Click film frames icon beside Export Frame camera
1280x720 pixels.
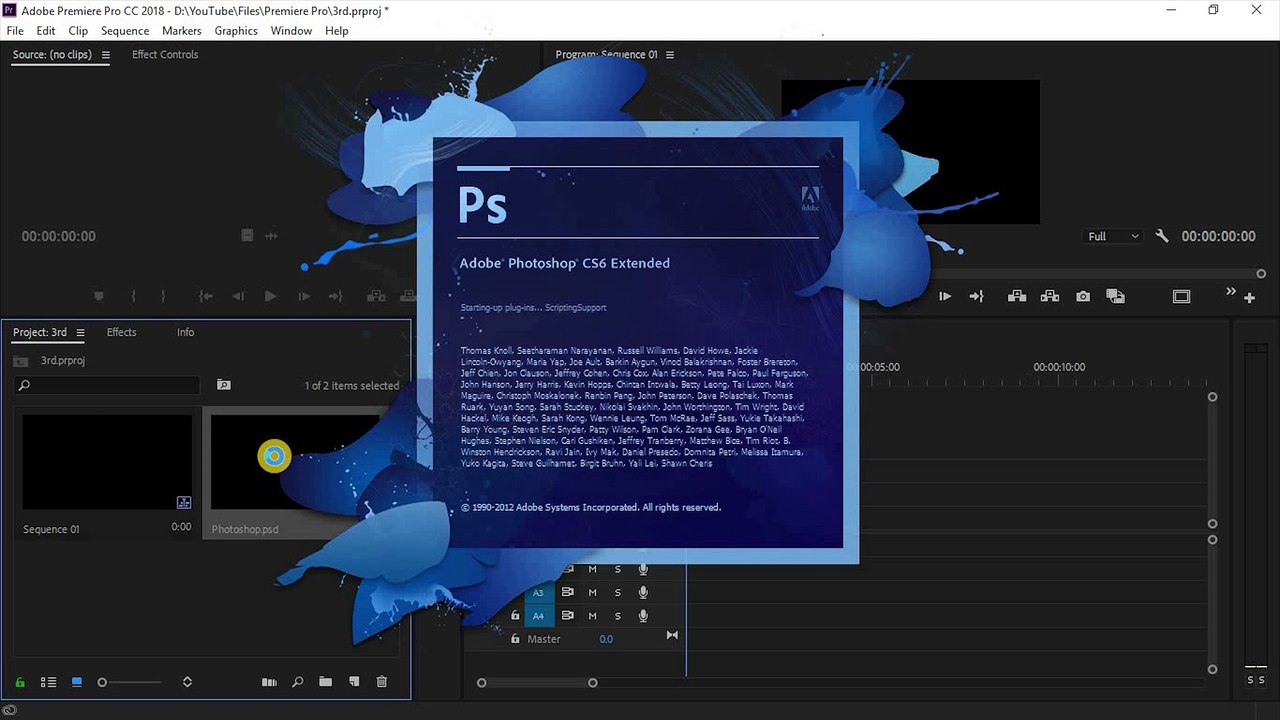click(1116, 296)
